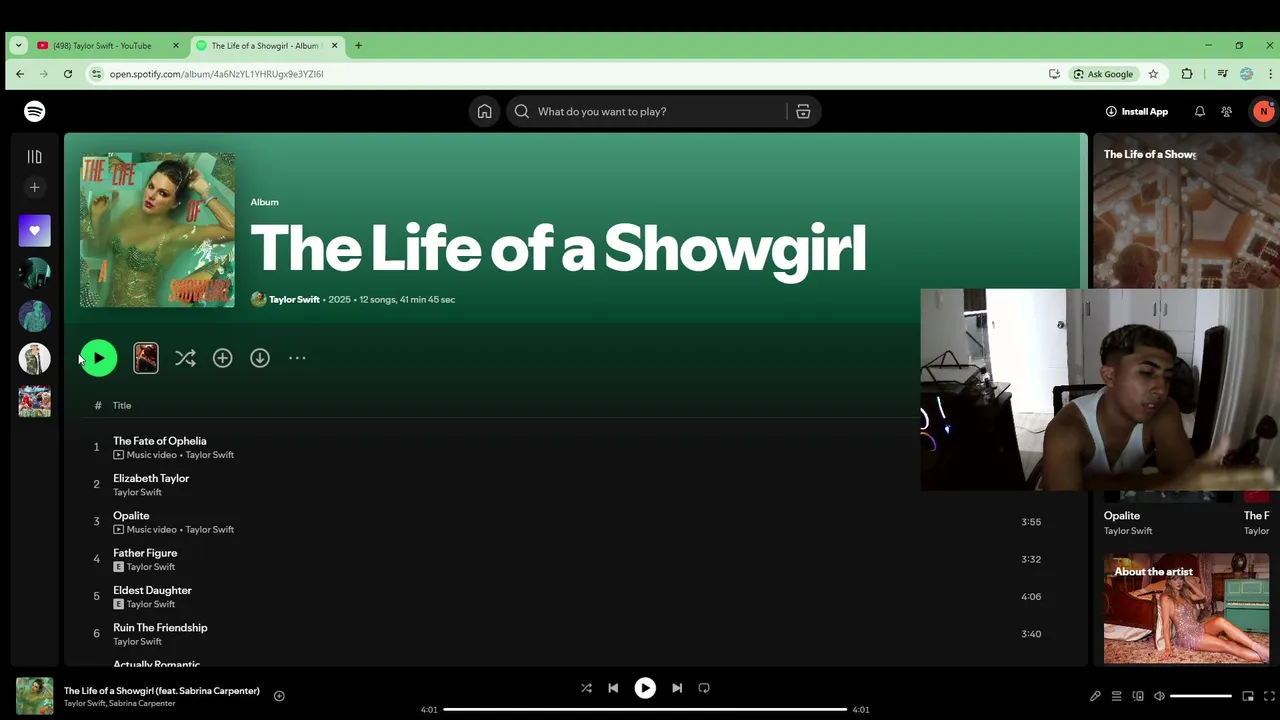Open Friend Activity icon
The width and height of the screenshot is (1280, 720).
pyautogui.click(x=1227, y=111)
